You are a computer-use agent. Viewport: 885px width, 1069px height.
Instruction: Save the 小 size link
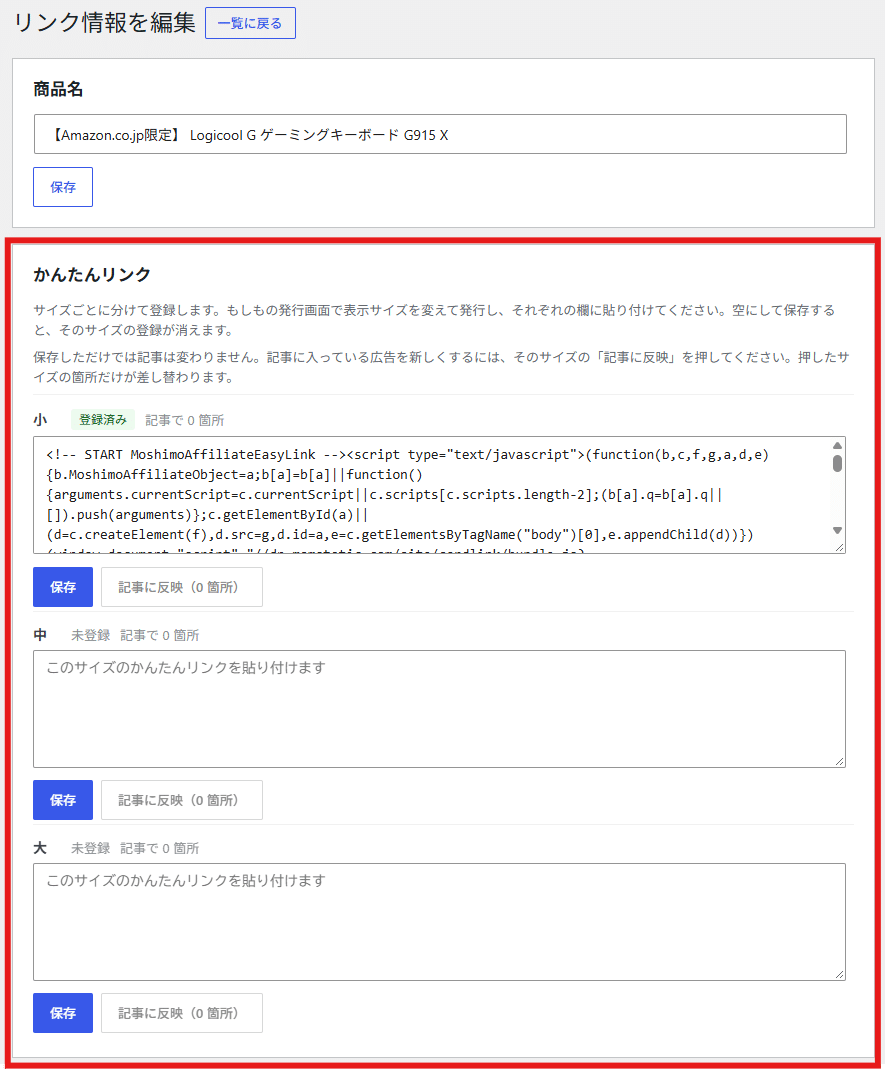[63, 587]
